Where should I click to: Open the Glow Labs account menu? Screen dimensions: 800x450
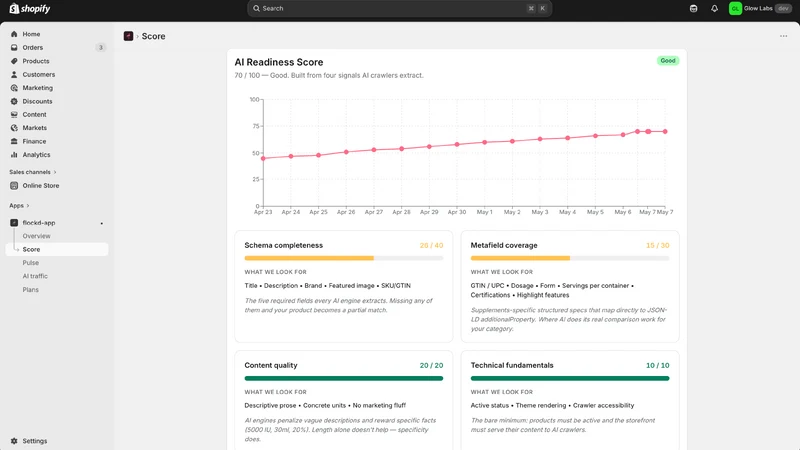760,8
